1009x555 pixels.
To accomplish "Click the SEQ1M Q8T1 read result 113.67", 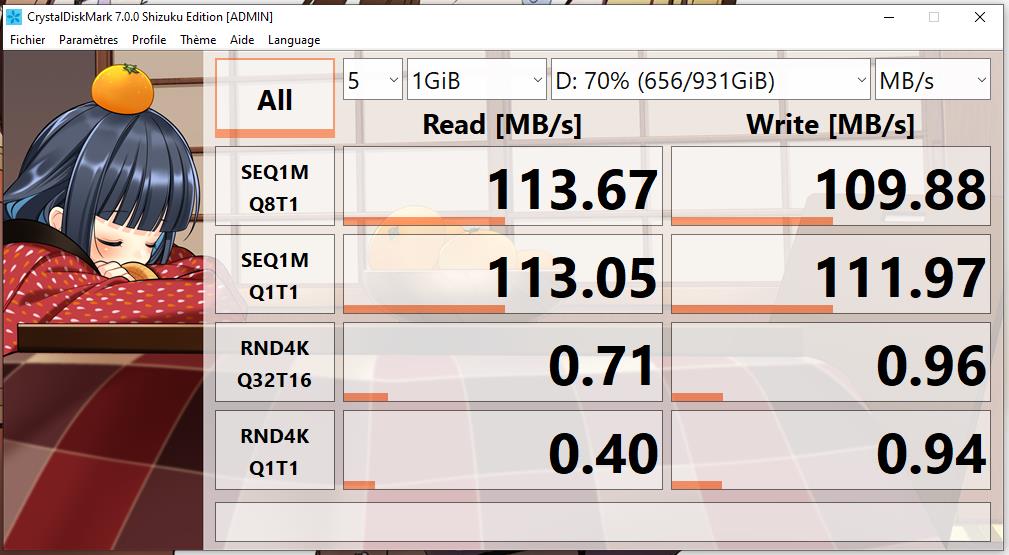I will pyautogui.click(x=503, y=188).
